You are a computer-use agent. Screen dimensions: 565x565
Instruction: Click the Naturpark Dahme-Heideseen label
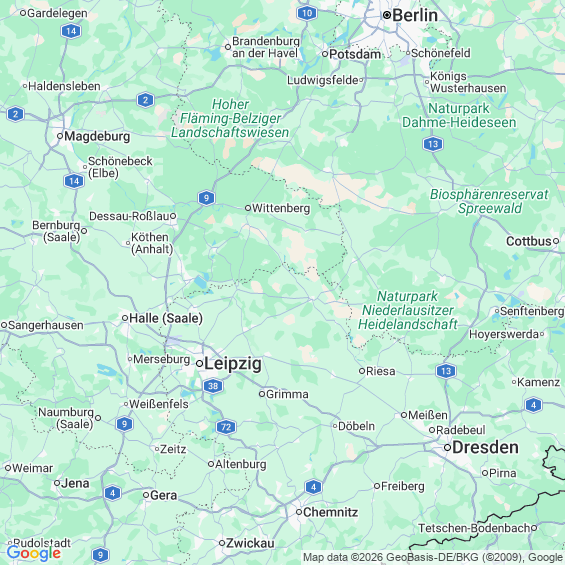459,115
